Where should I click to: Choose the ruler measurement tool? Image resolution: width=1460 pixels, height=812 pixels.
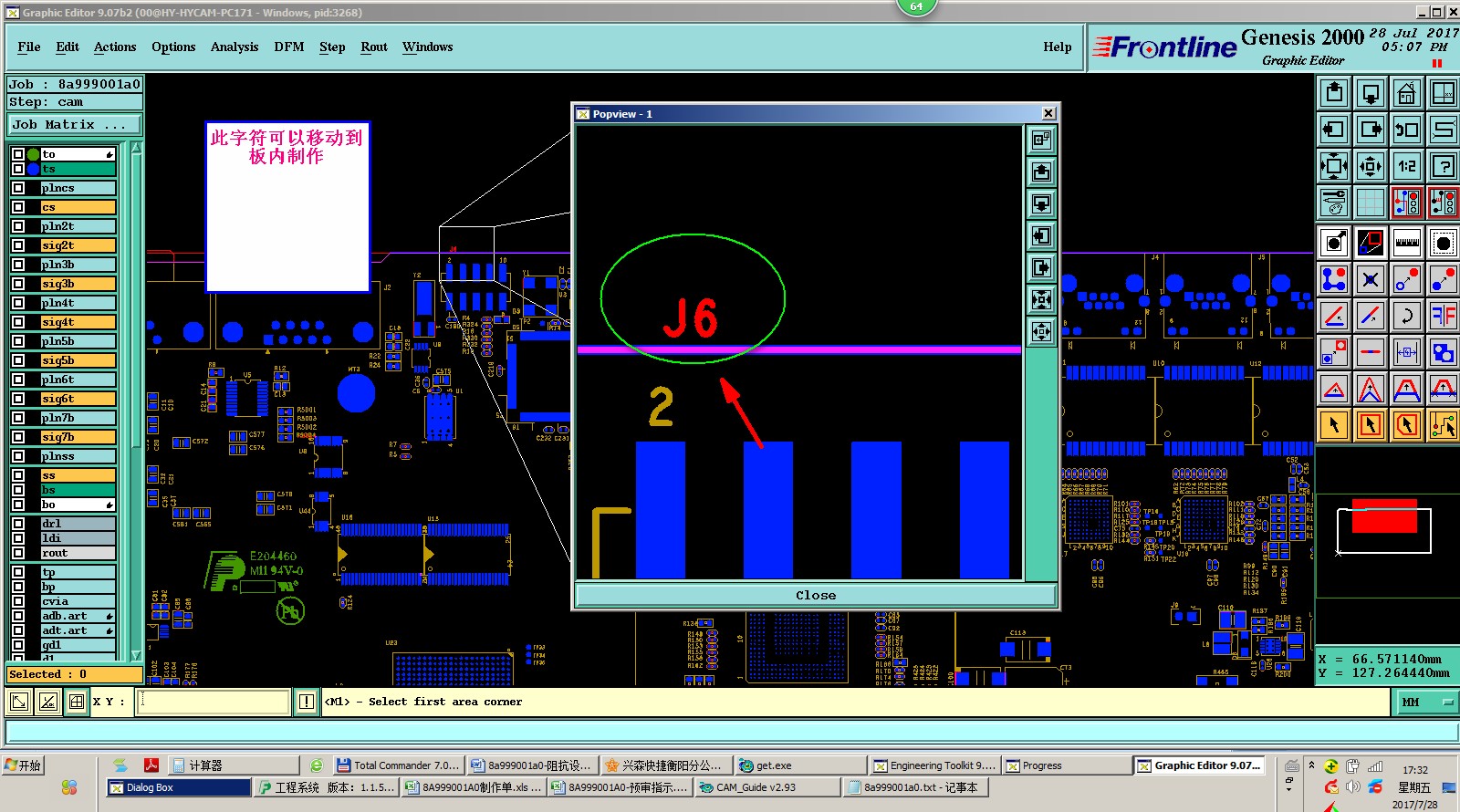click(x=1406, y=243)
